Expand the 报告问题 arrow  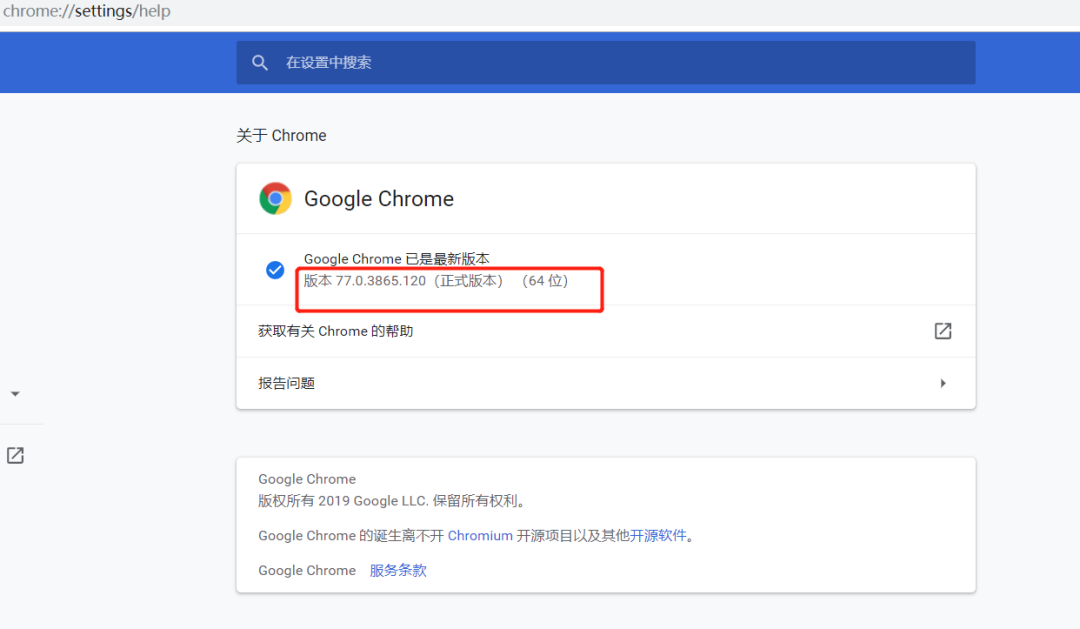point(943,383)
